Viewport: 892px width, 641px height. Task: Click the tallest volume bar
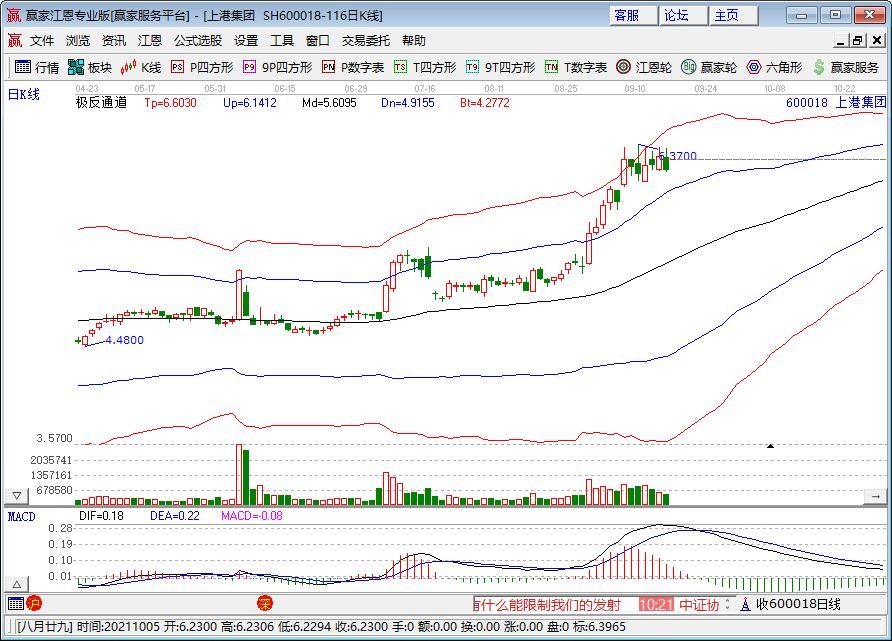pyautogui.click(x=239, y=475)
